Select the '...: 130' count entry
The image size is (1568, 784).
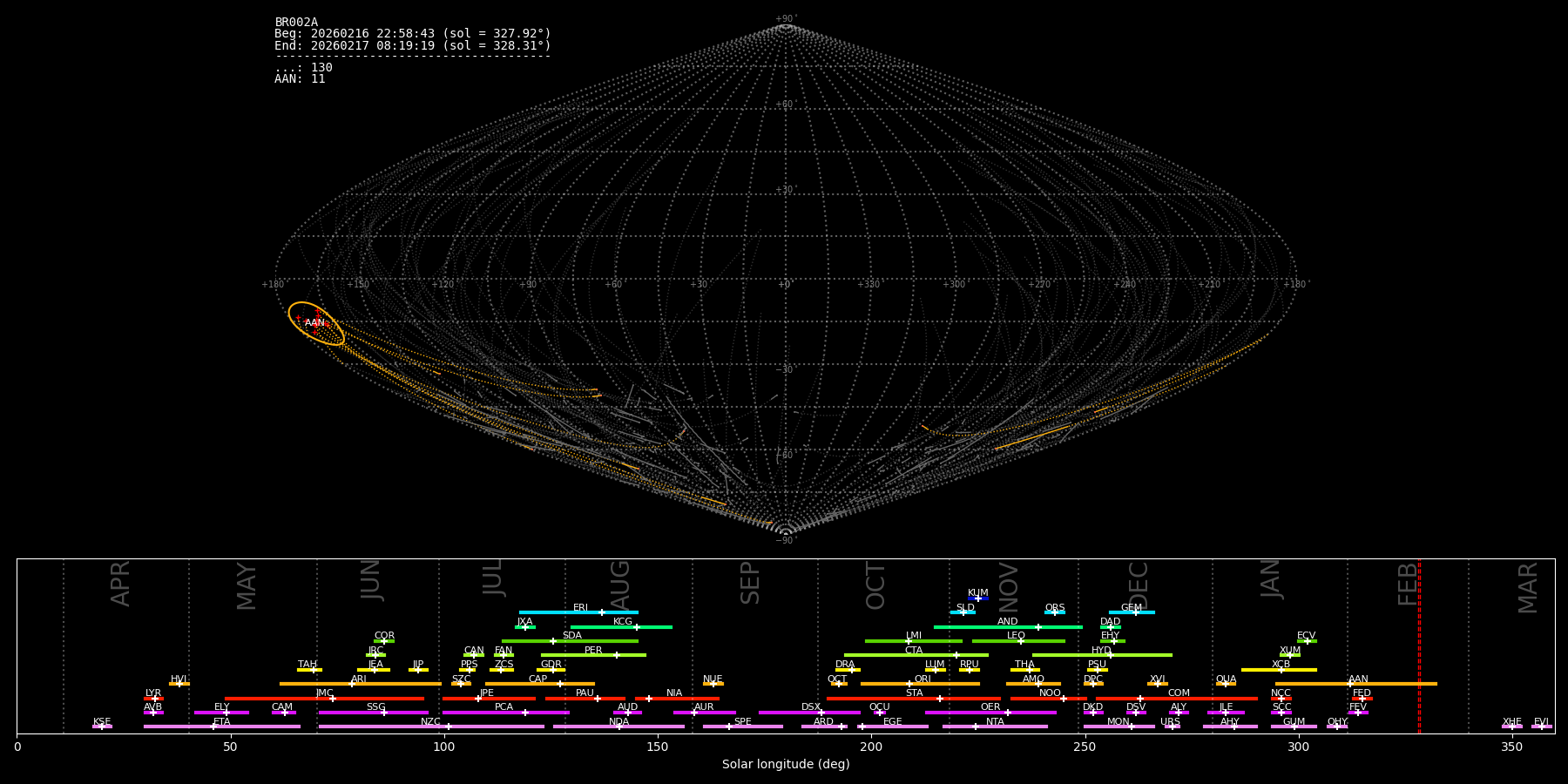click(303, 68)
